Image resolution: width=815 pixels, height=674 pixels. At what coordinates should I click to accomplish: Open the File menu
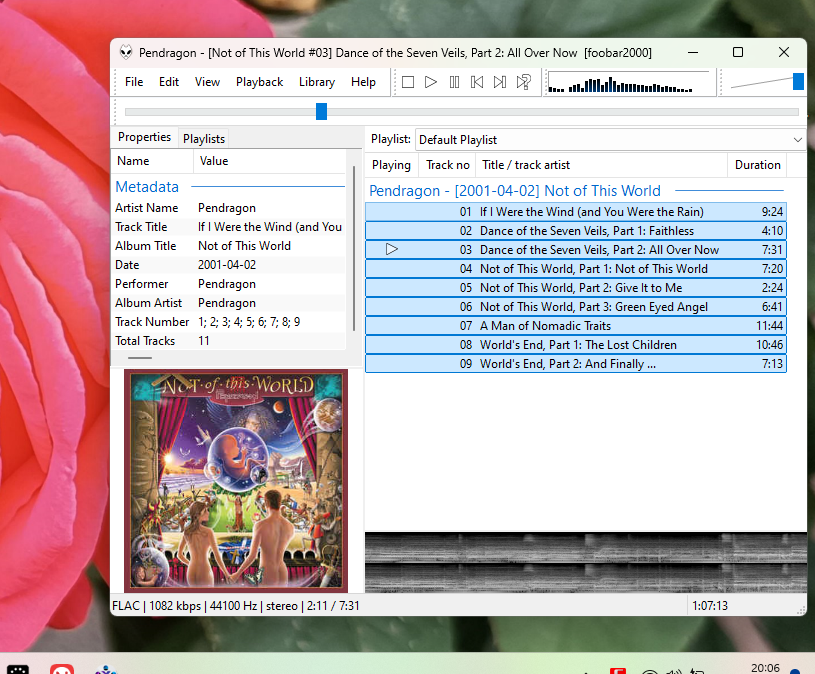pyautogui.click(x=134, y=82)
